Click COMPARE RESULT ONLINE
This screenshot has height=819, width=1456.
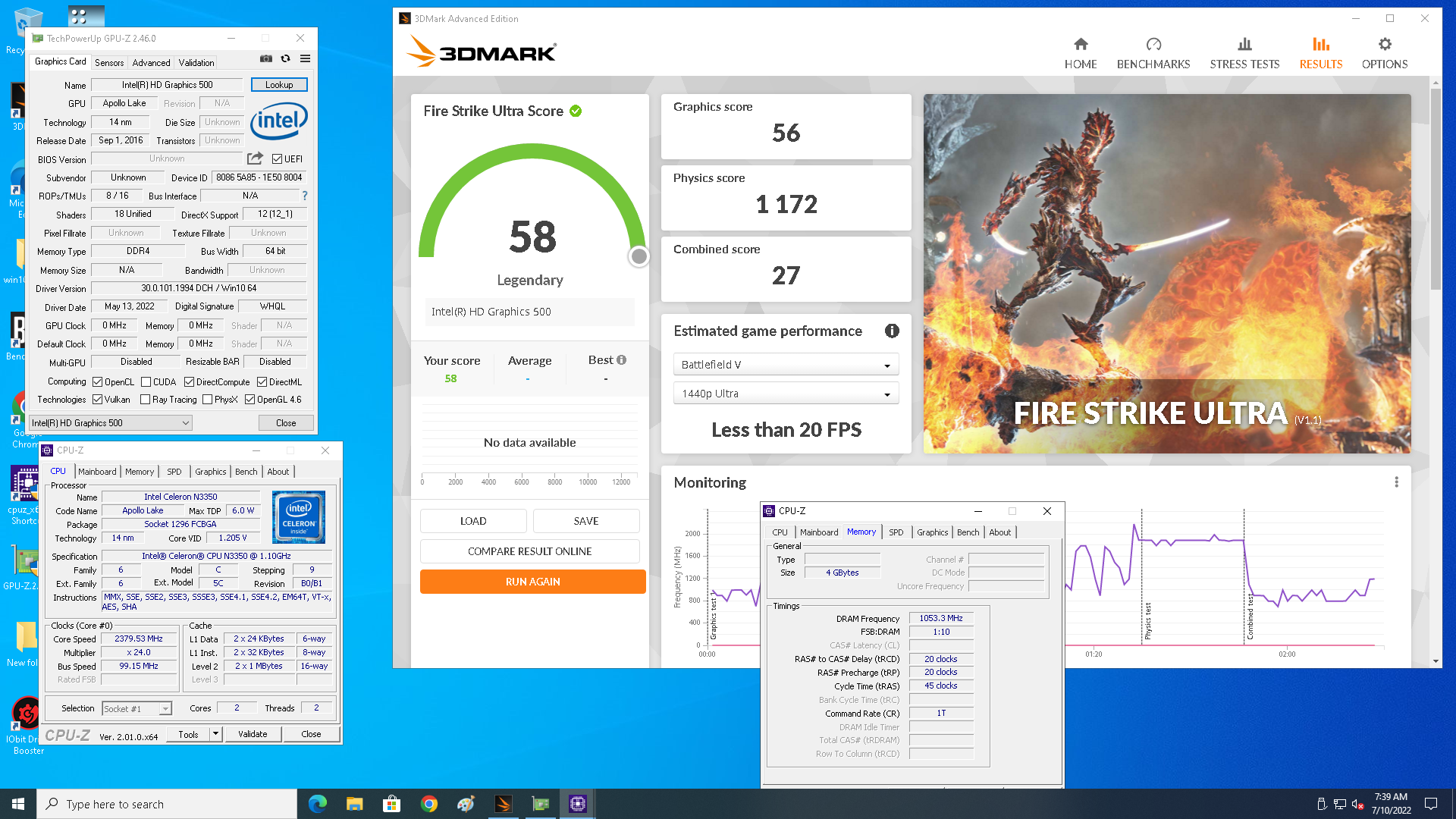(529, 551)
